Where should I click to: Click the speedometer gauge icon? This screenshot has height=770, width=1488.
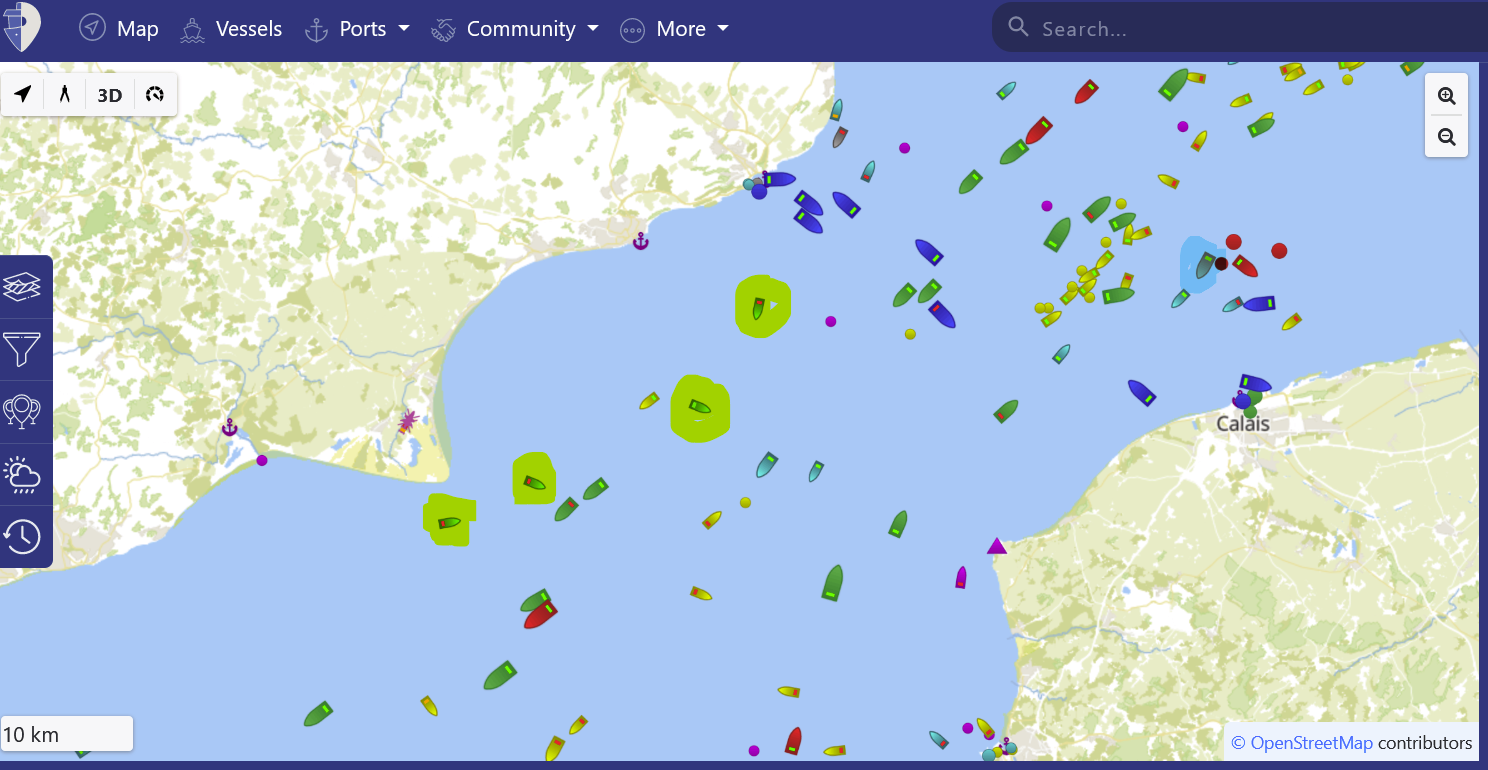coord(154,95)
